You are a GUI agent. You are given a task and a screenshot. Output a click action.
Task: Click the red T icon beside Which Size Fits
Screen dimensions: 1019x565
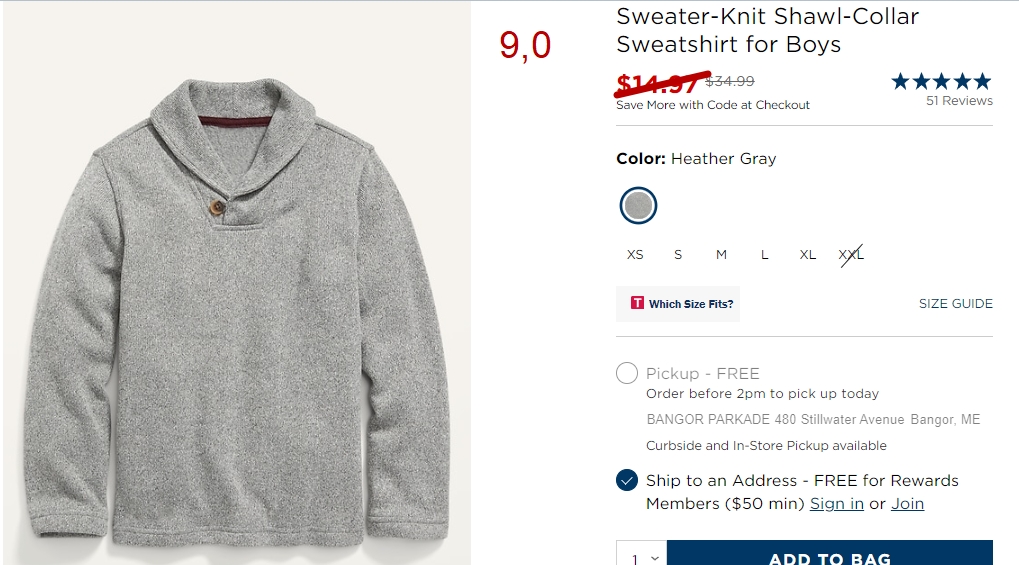(x=637, y=303)
